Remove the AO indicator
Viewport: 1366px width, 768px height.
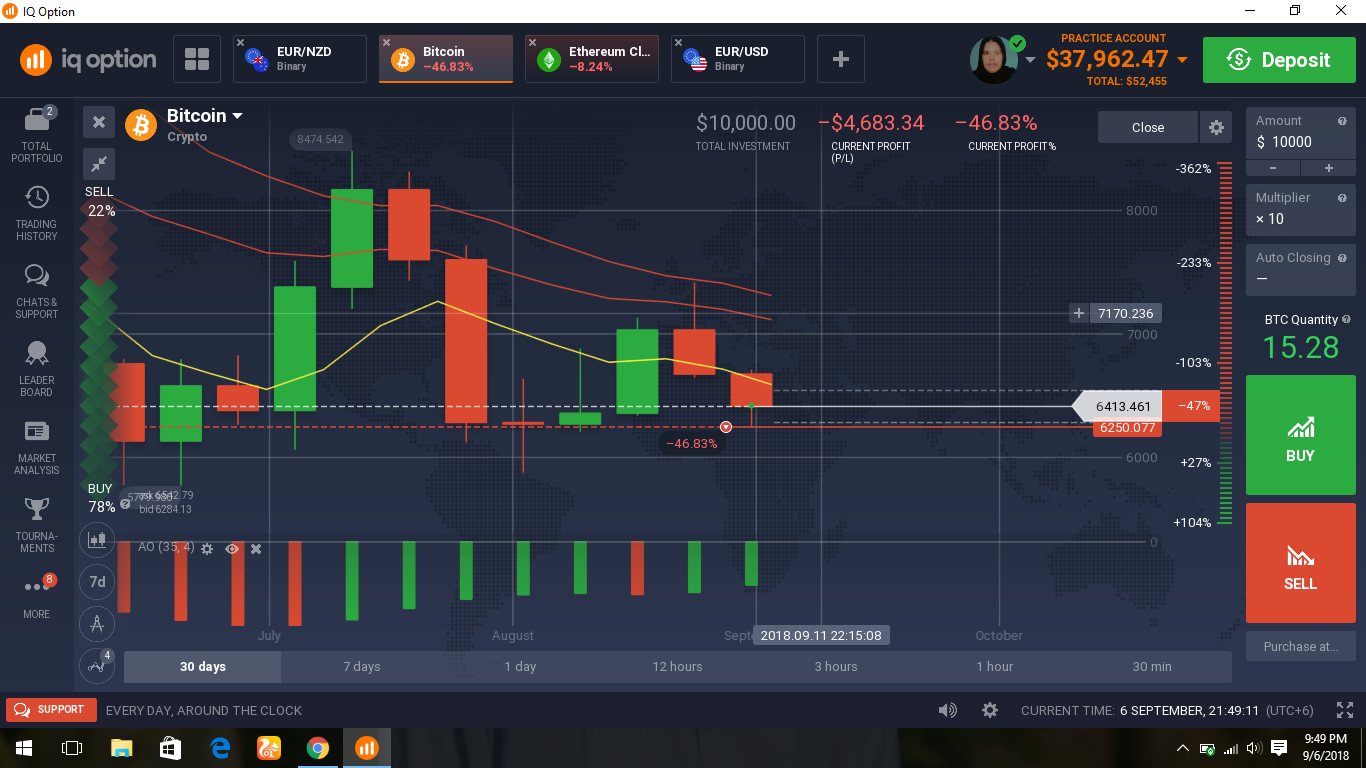[256, 549]
